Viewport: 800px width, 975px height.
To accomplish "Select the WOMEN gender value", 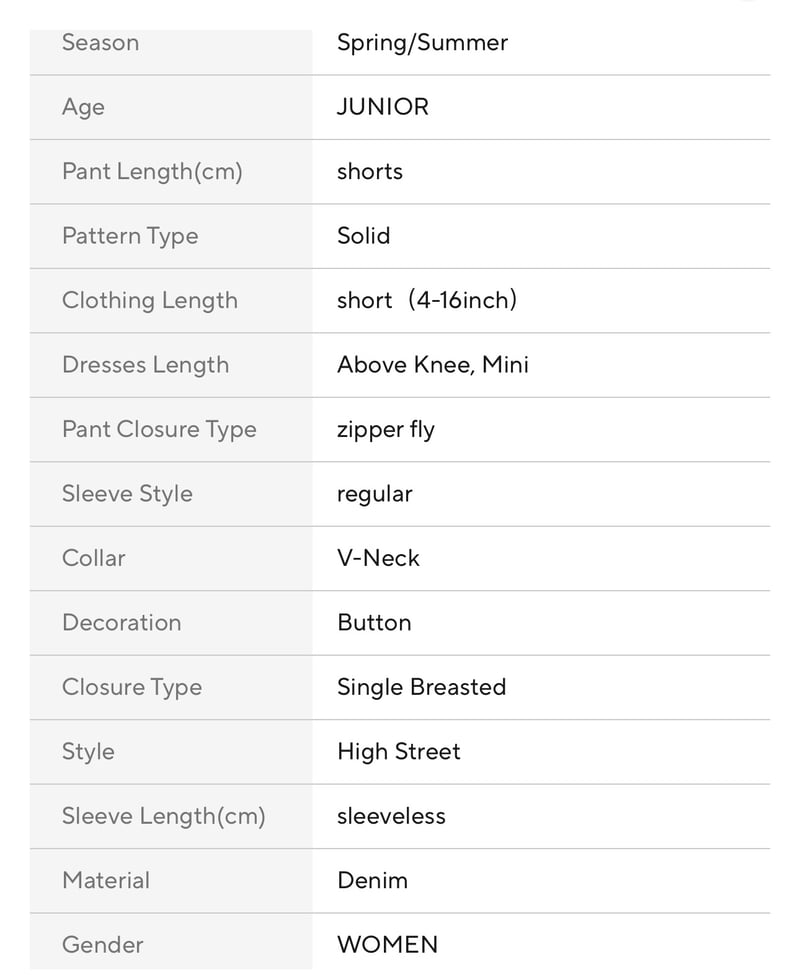I will point(388,945).
